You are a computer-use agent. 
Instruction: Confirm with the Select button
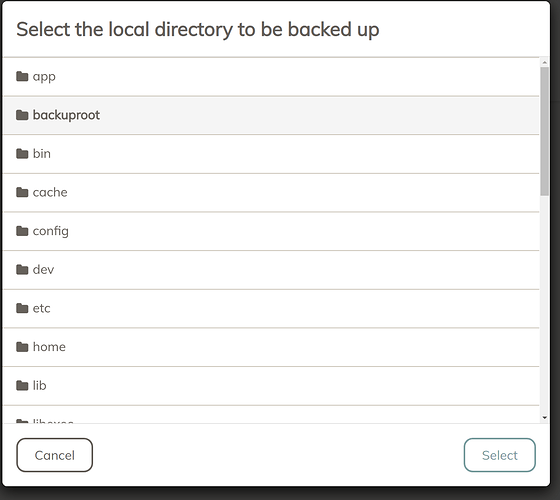coord(500,455)
